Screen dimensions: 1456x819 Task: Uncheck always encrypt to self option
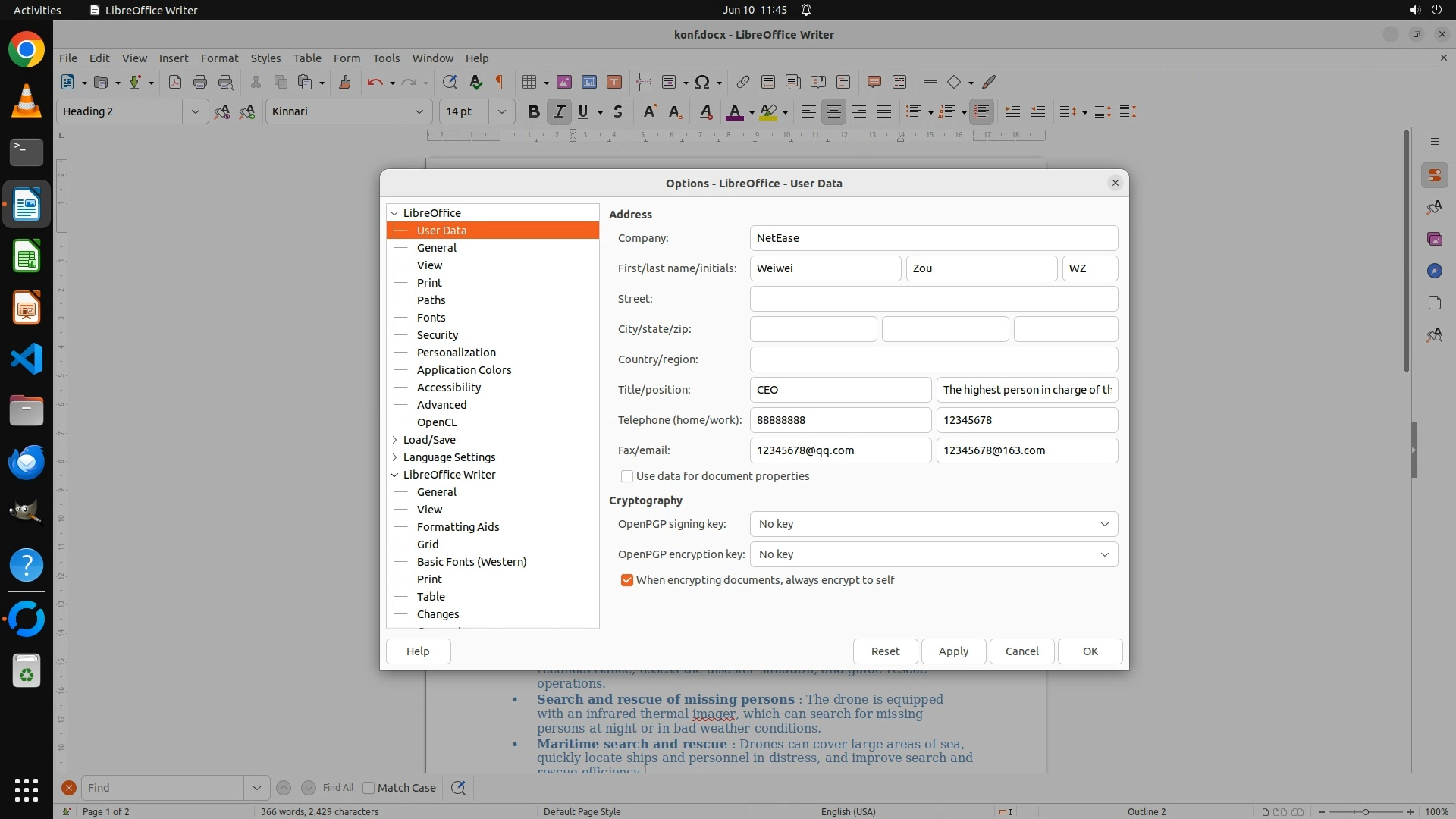pyautogui.click(x=627, y=580)
